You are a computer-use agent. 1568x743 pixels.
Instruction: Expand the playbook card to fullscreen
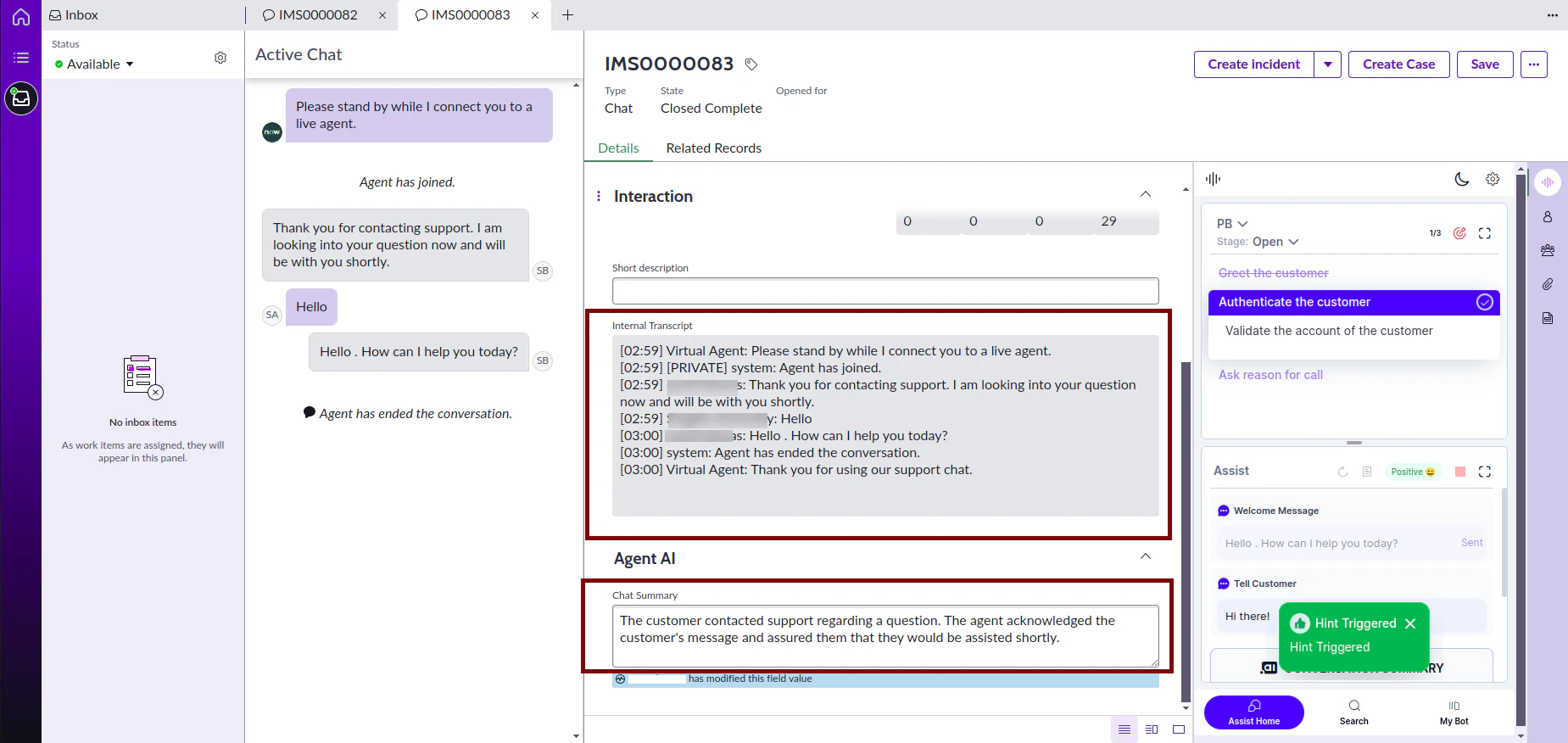coord(1485,233)
